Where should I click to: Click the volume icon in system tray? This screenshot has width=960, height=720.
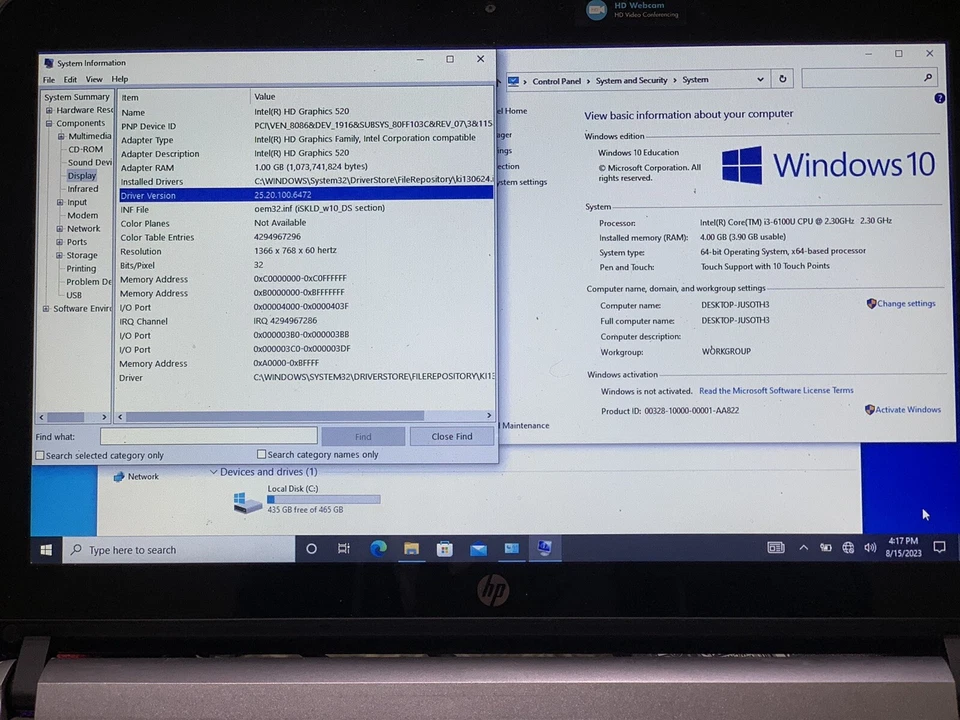point(870,548)
